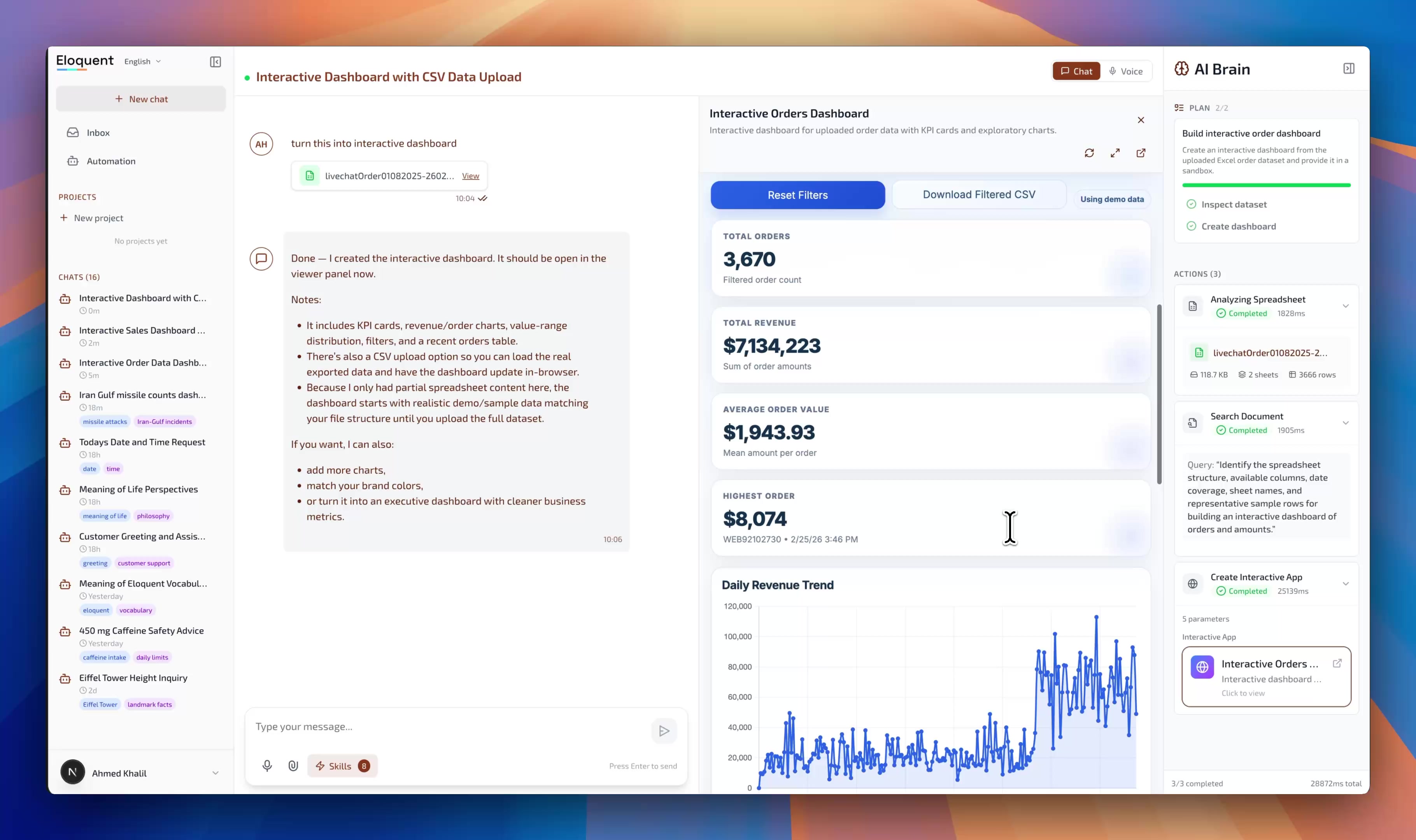
Task: Click the AH user avatar
Action: (261, 144)
